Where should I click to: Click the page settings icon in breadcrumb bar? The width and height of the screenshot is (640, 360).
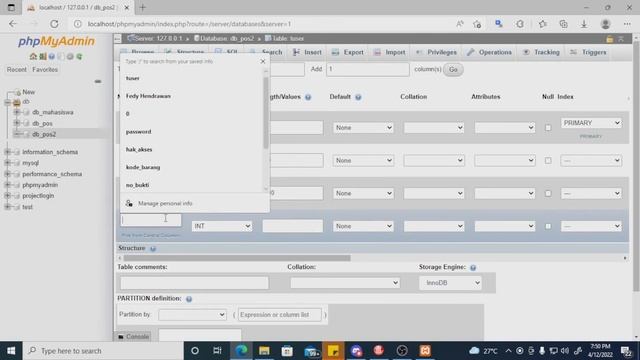tap(609, 39)
